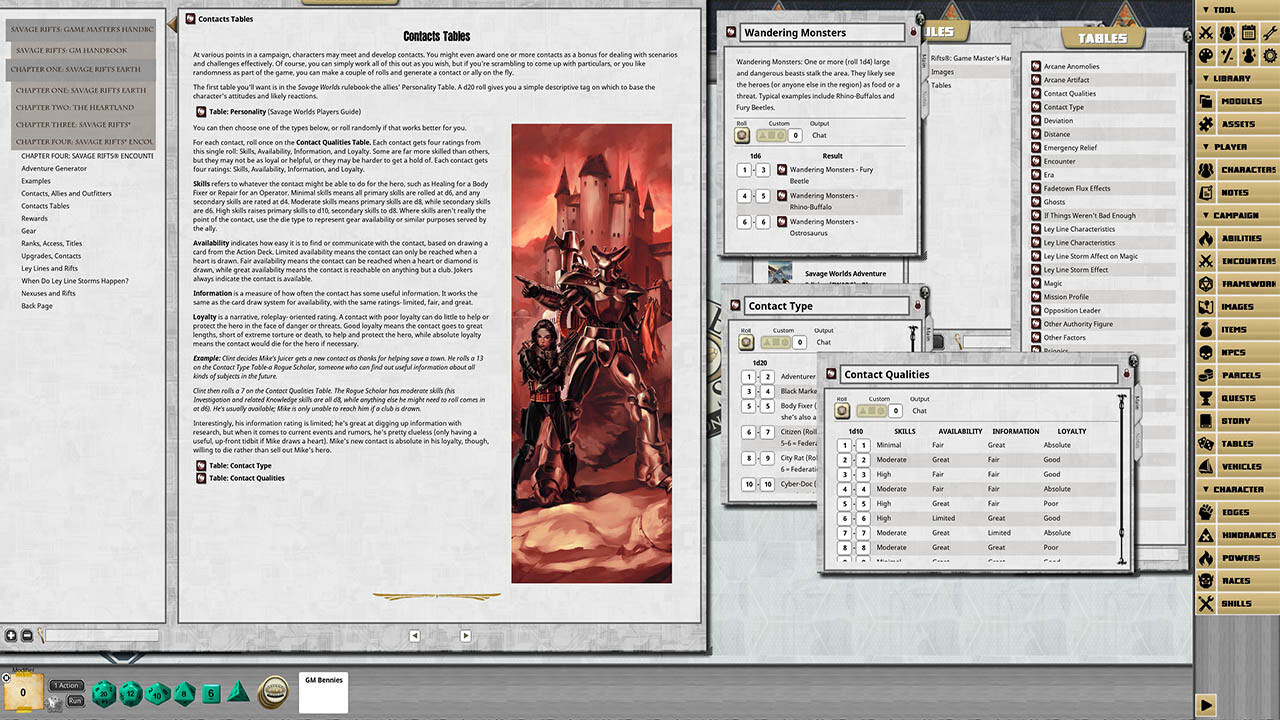Click the Run button
Screen dimensions: 1280x720
point(75,701)
